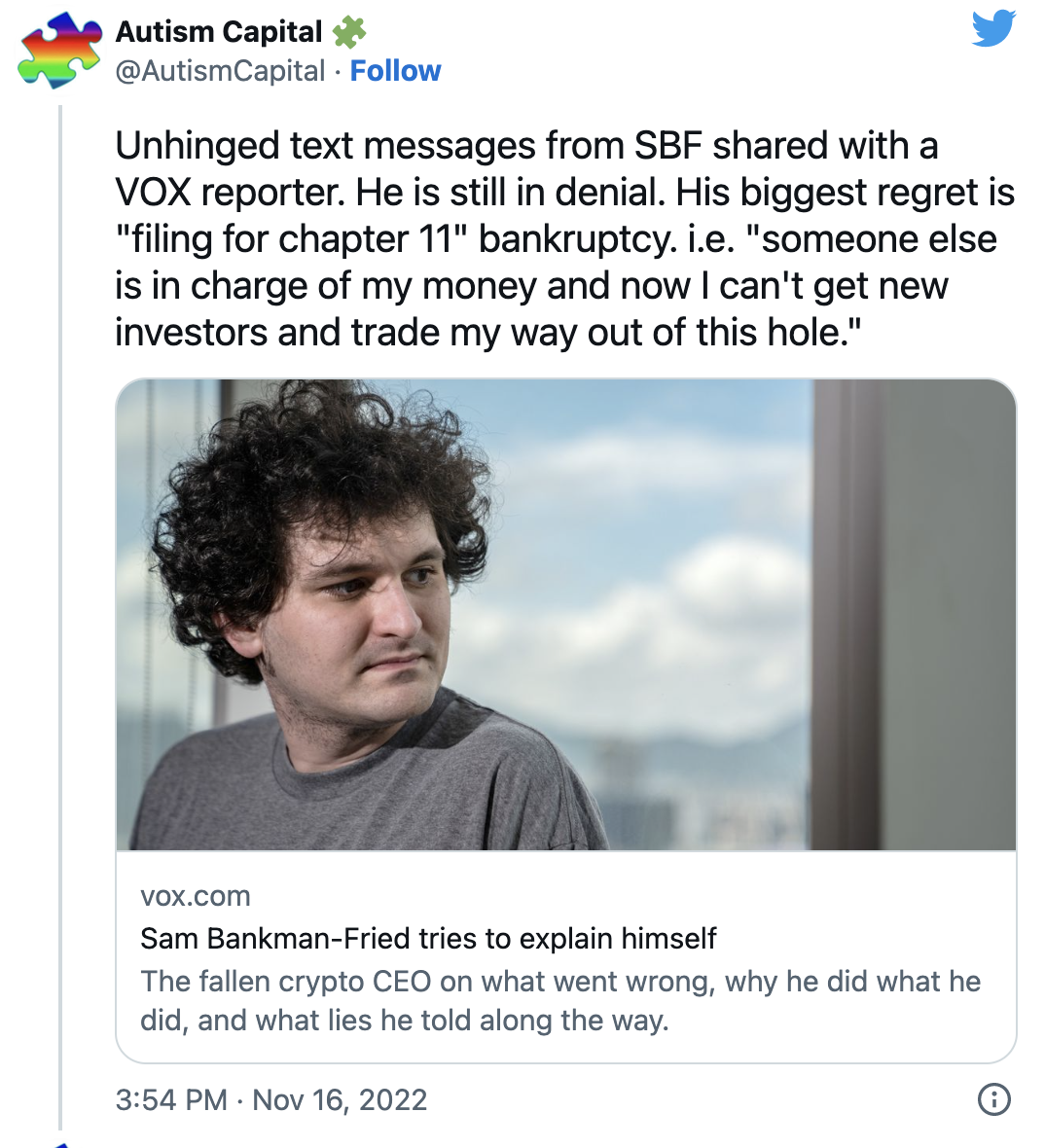Click the article description about the fallen crypto CEO
This screenshot has height=1148, width=1045.
(x=559, y=1000)
